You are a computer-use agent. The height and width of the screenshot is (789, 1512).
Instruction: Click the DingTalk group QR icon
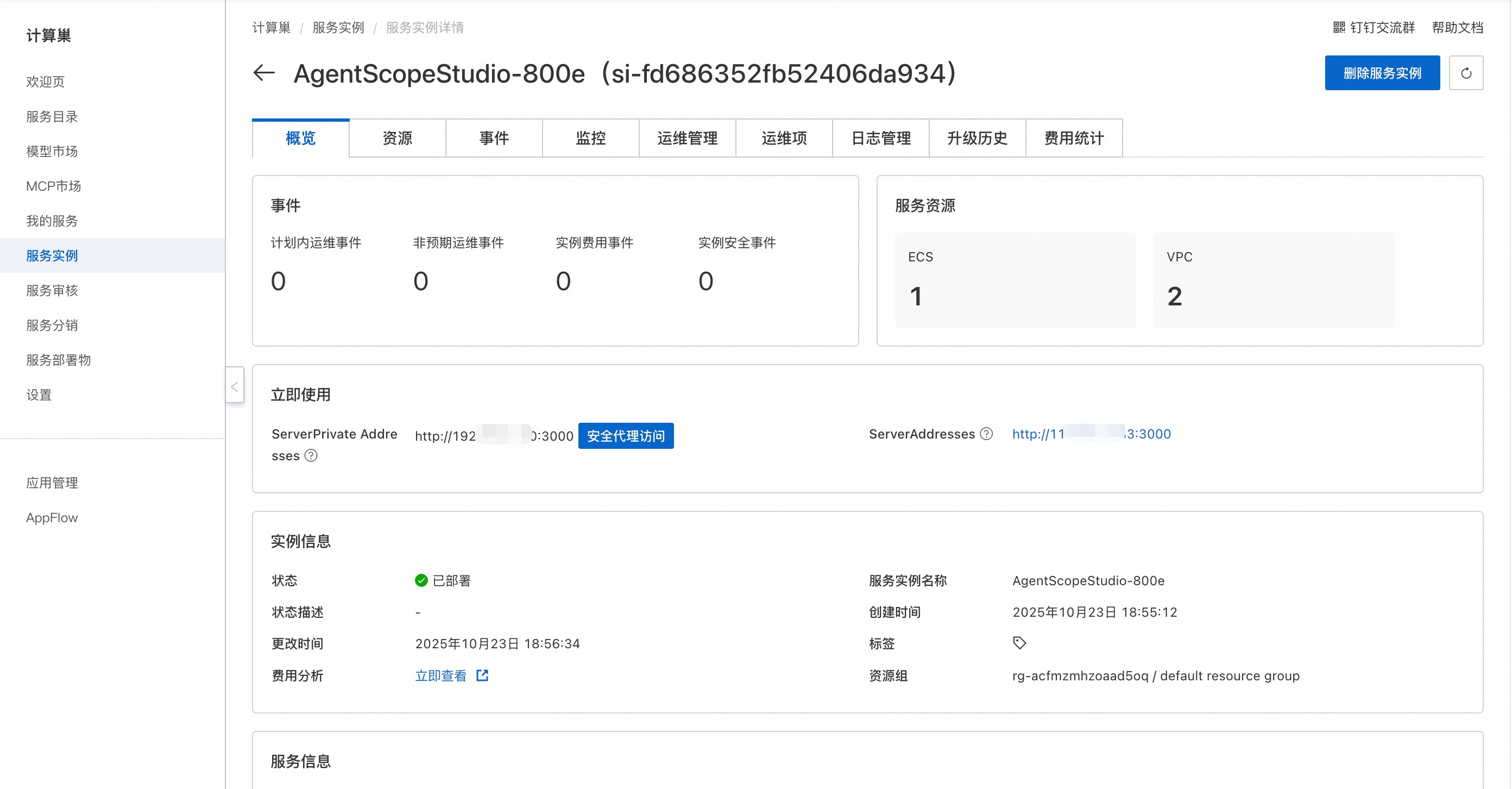pyautogui.click(x=1339, y=28)
